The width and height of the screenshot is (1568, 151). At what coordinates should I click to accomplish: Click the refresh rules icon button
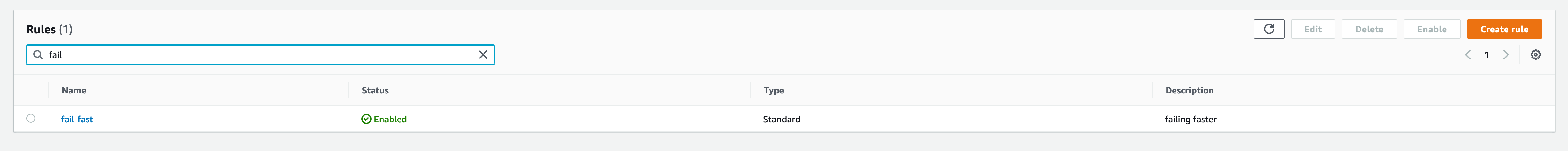coord(1268,29)
